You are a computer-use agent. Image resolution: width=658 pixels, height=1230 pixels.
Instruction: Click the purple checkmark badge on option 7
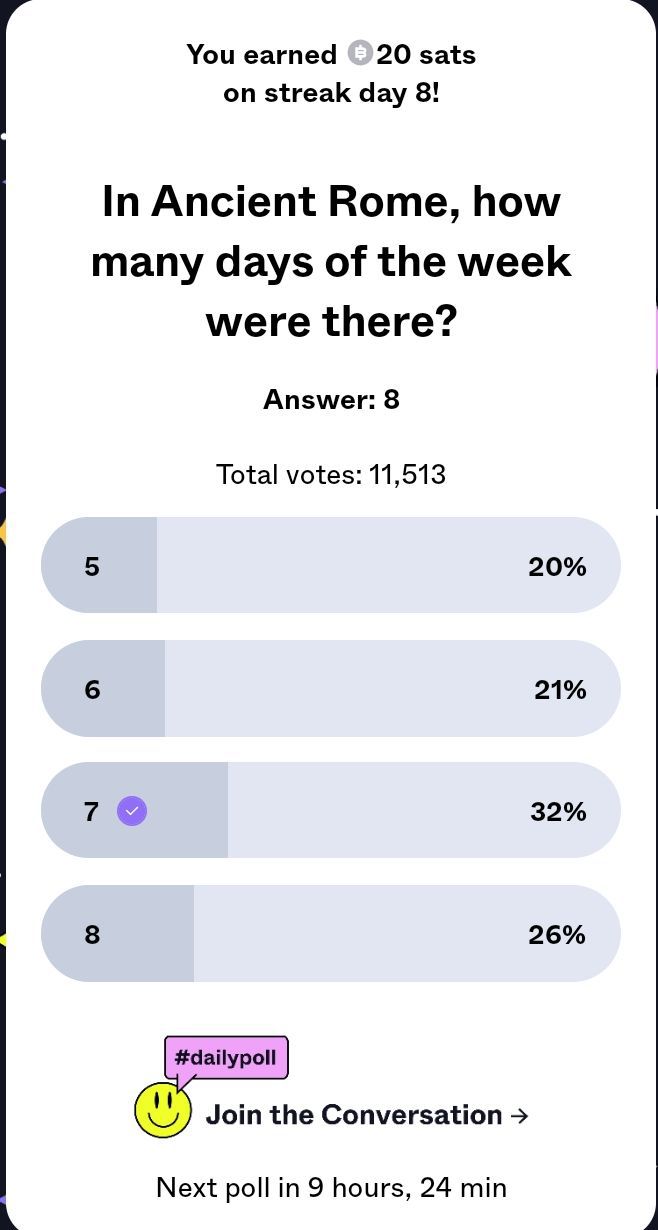(x=132, y=811)
